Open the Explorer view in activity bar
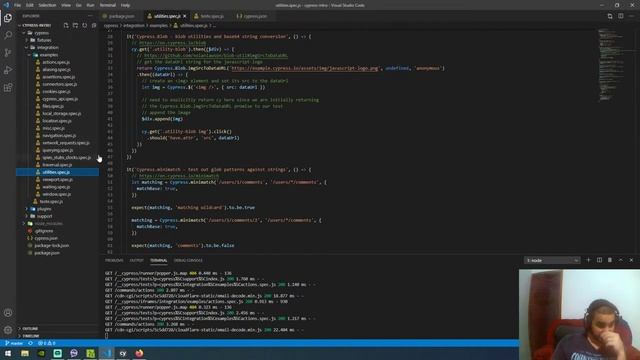 click(8, 18)
